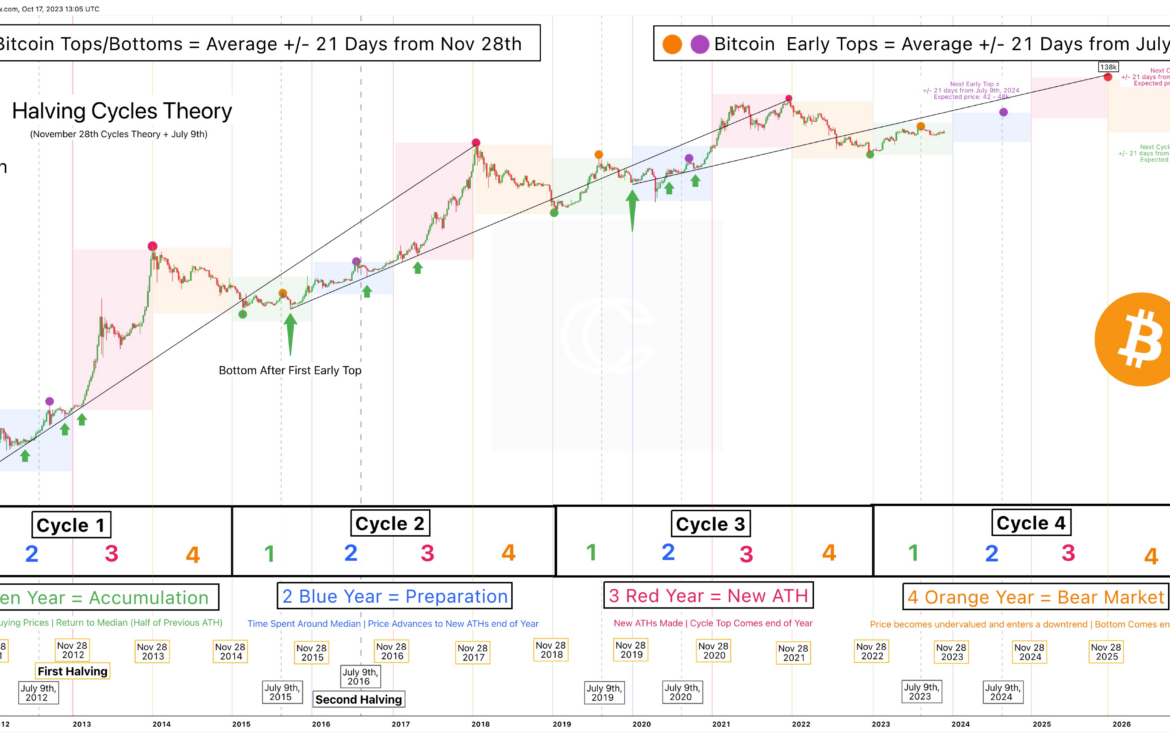This screenshot has height=752, width=1170.
Task: Click the 'July 9th, 2019' date label
Action: pos(604,692)
